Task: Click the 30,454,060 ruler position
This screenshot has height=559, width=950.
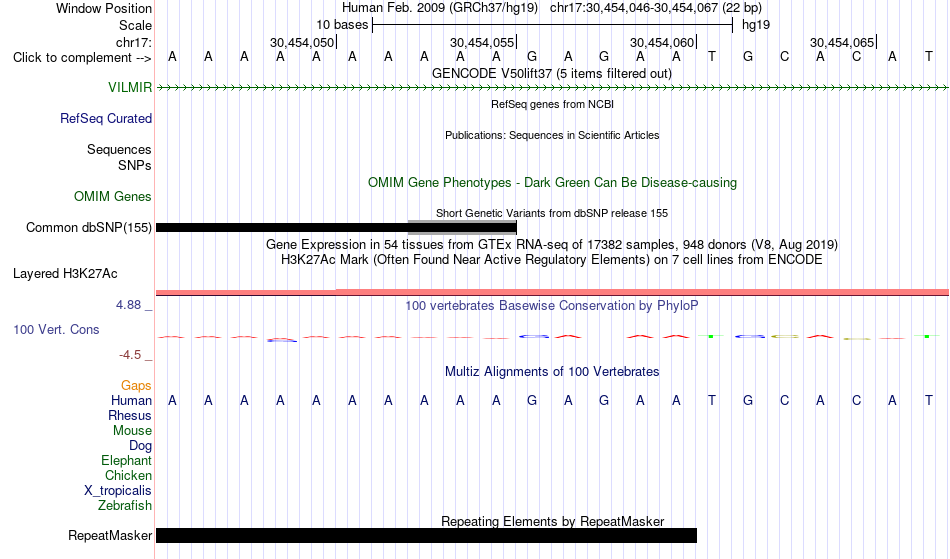Action: (662, 42)
